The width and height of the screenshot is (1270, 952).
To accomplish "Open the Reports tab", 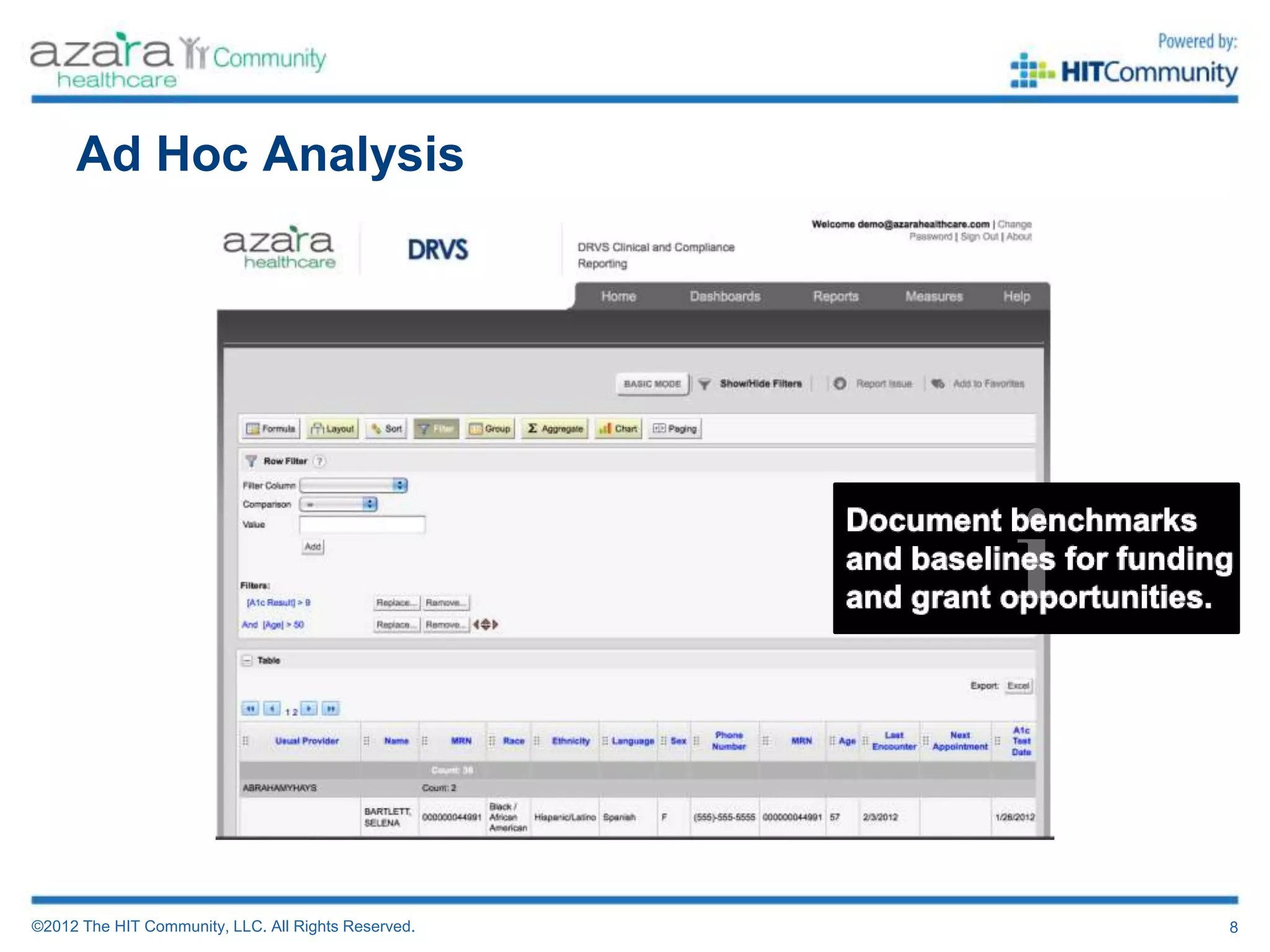I will tap(836, 296).
